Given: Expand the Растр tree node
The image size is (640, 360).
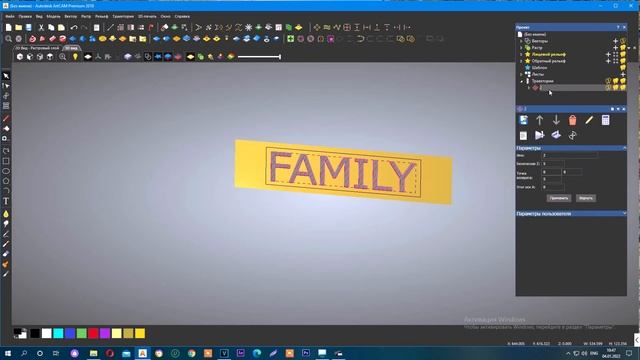Looking at the screenshot, I should pyautogui.click(x=521, y=48).
